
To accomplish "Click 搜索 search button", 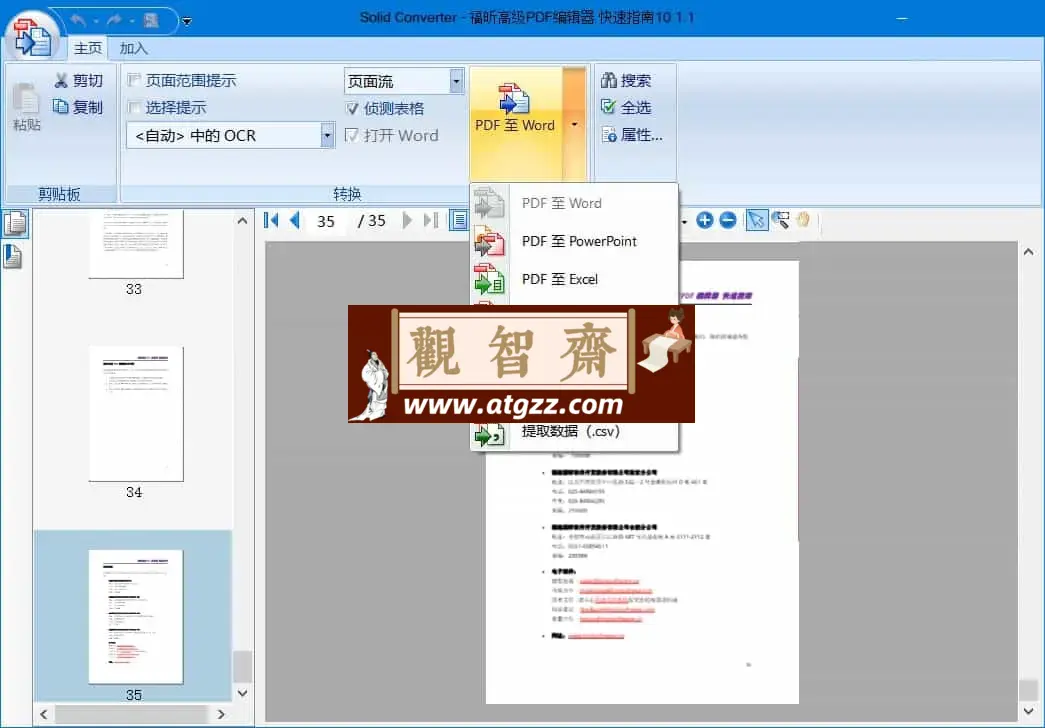I will 626,81.
